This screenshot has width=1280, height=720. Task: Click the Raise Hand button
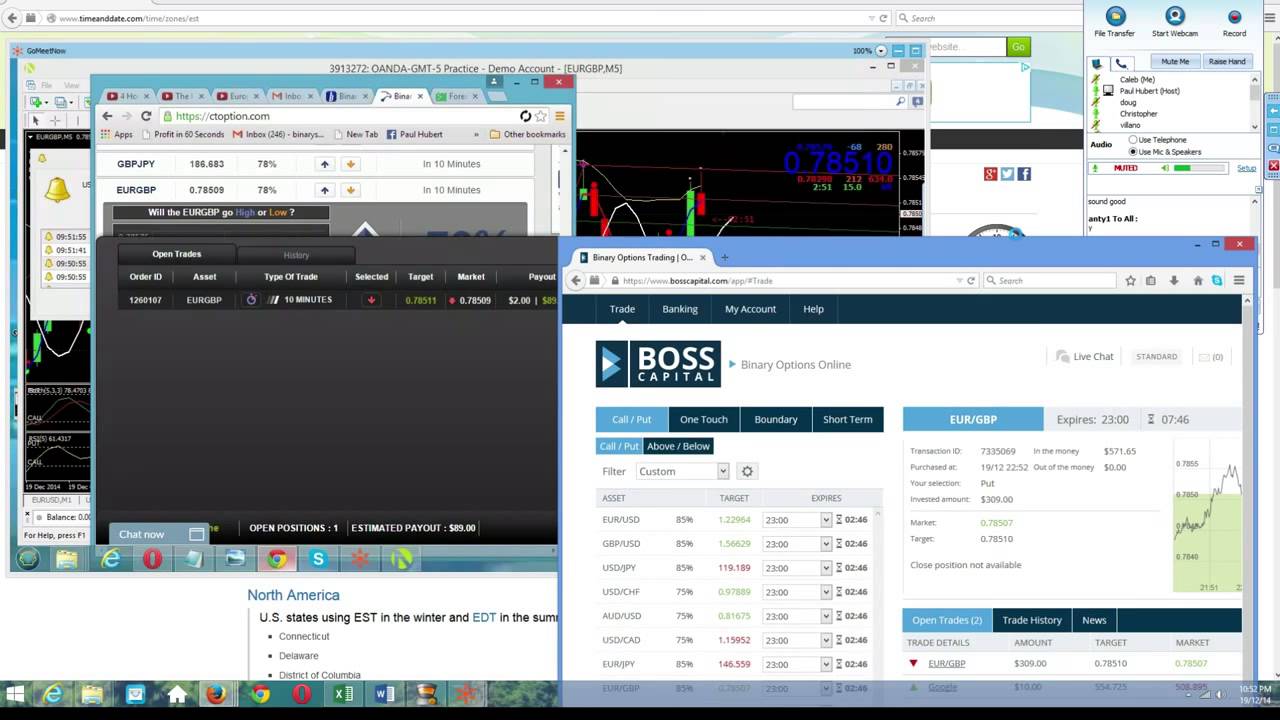[1227, 62]
